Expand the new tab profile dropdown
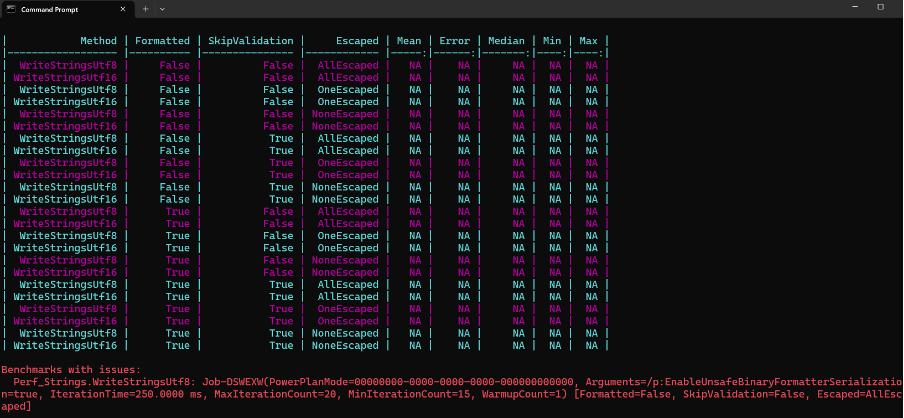Image resolution: width=904 pixels, height=418 pixels. (x=162, y=9)
